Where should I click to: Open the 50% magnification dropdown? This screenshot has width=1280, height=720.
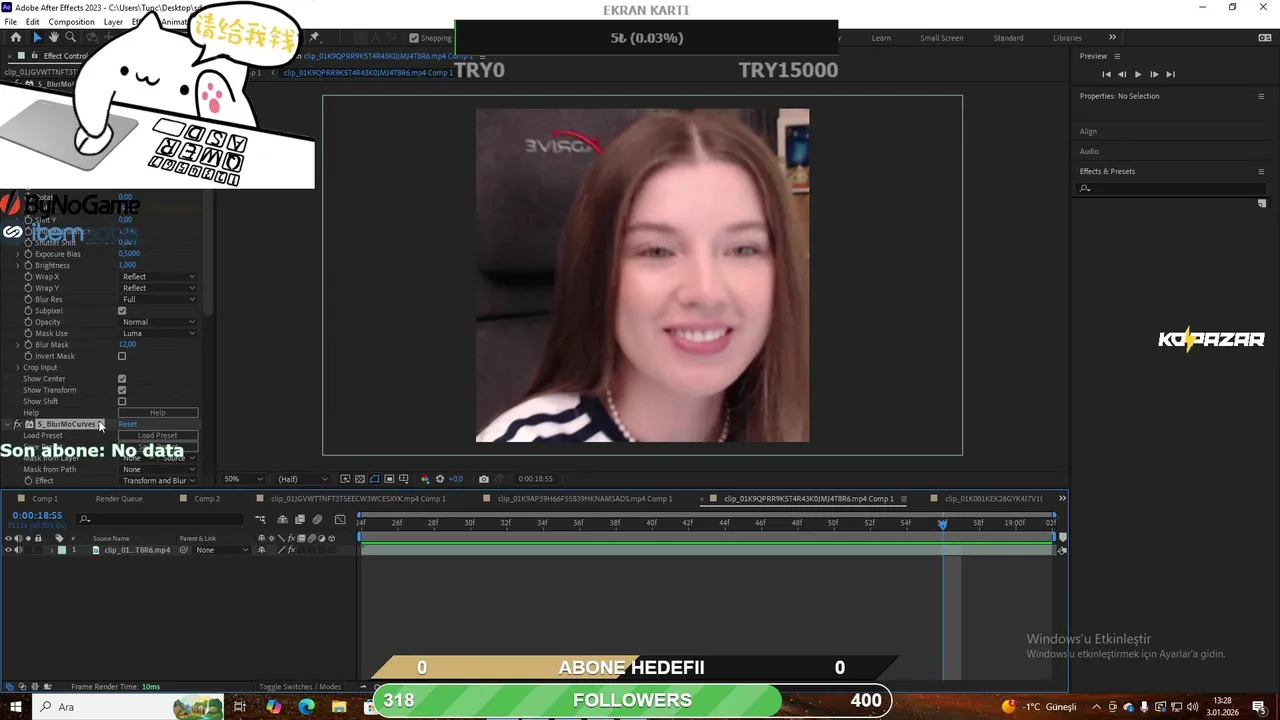(x=243, y=479)
